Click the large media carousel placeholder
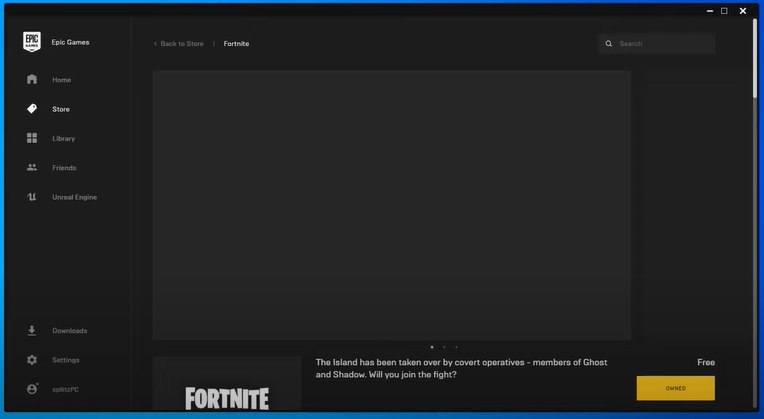Viewport: 764px width, 419px height. [392, 205]
